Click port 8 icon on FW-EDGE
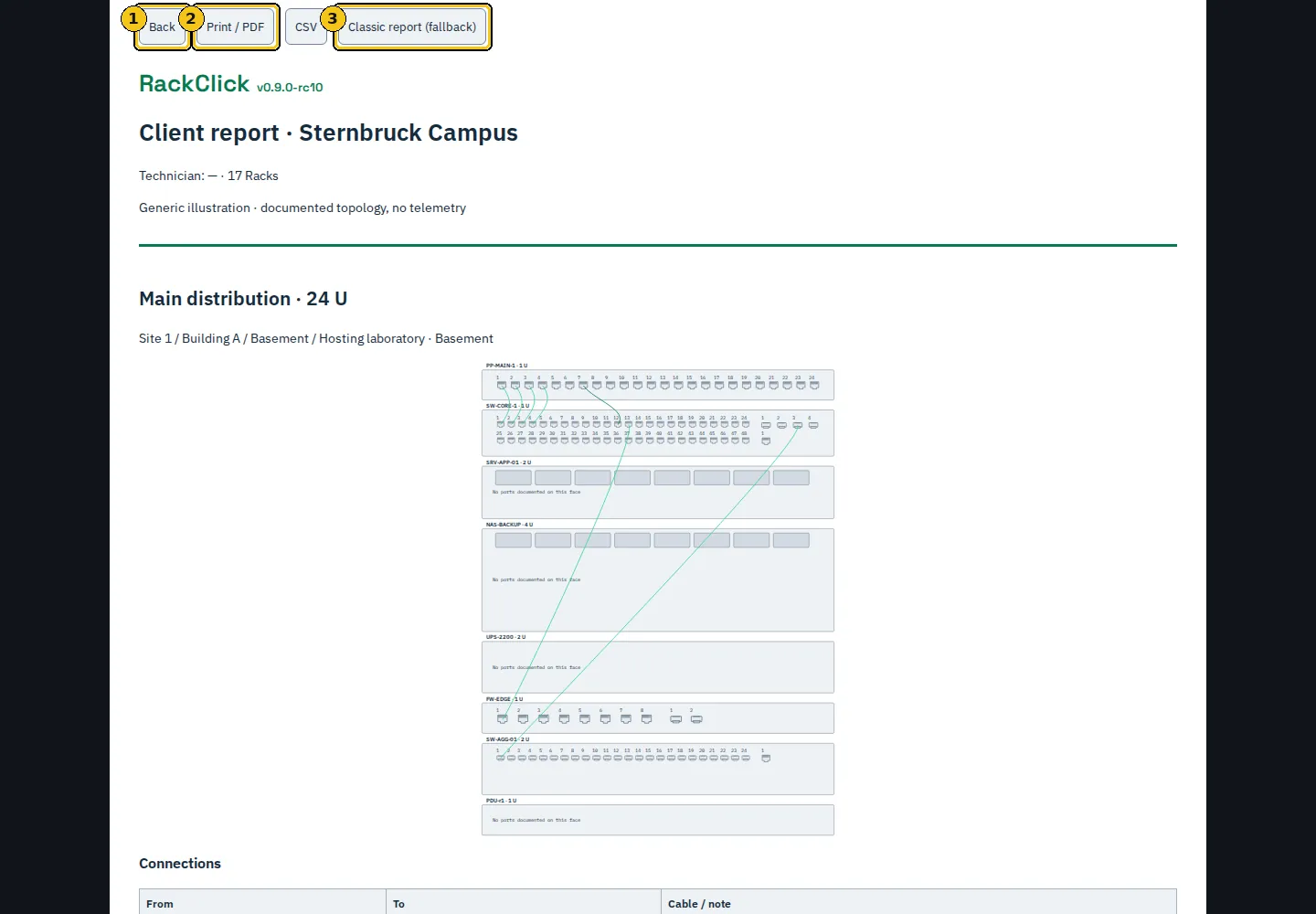Screen dimensions: 1316x914 tap(647, 719)
